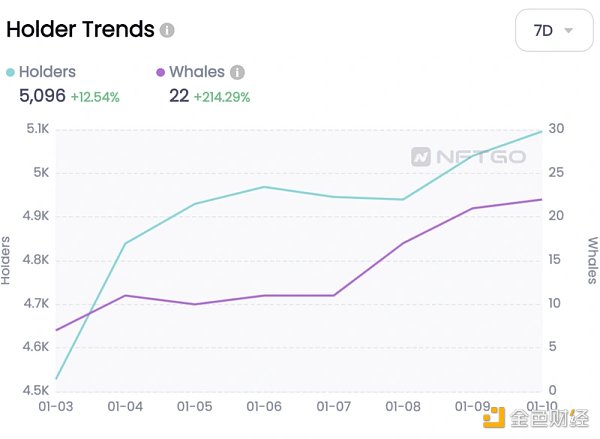This screenshot has width=600, height=439.
Task: Click the 22 whales count value
Action: 179,97
